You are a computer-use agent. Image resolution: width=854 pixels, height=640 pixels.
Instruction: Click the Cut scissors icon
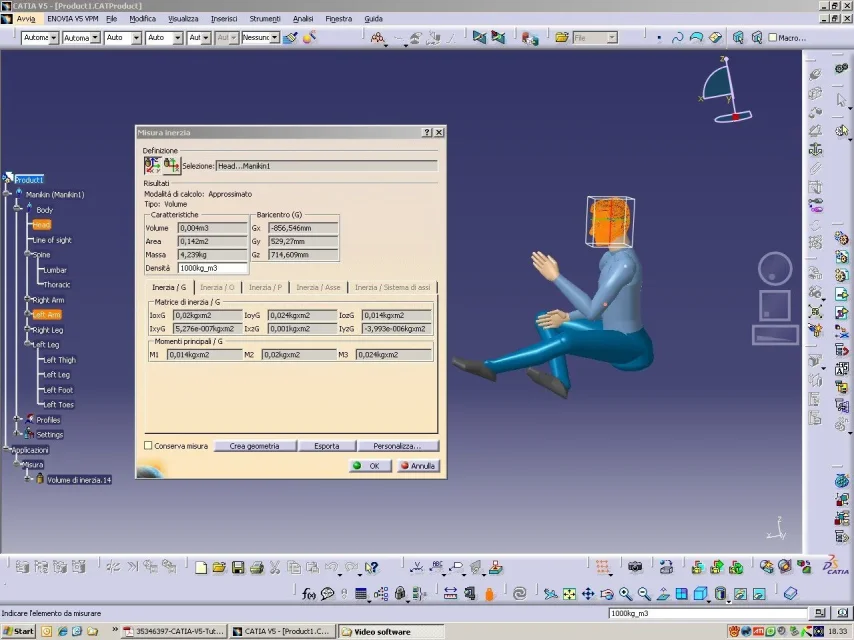(275, 568)
